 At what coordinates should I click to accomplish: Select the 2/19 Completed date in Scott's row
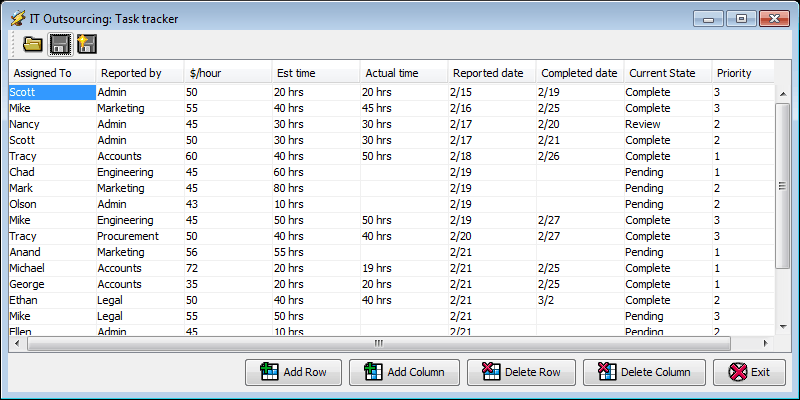[x=580, y=92]
